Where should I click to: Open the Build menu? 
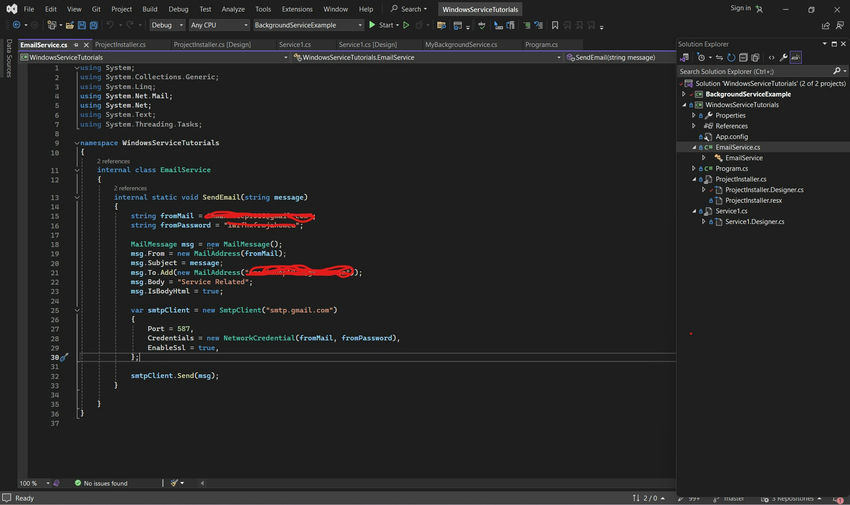click(149, 9)
